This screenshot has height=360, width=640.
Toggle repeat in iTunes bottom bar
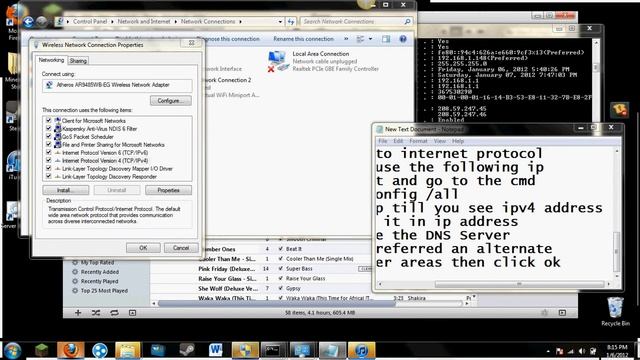click(114, 313)
